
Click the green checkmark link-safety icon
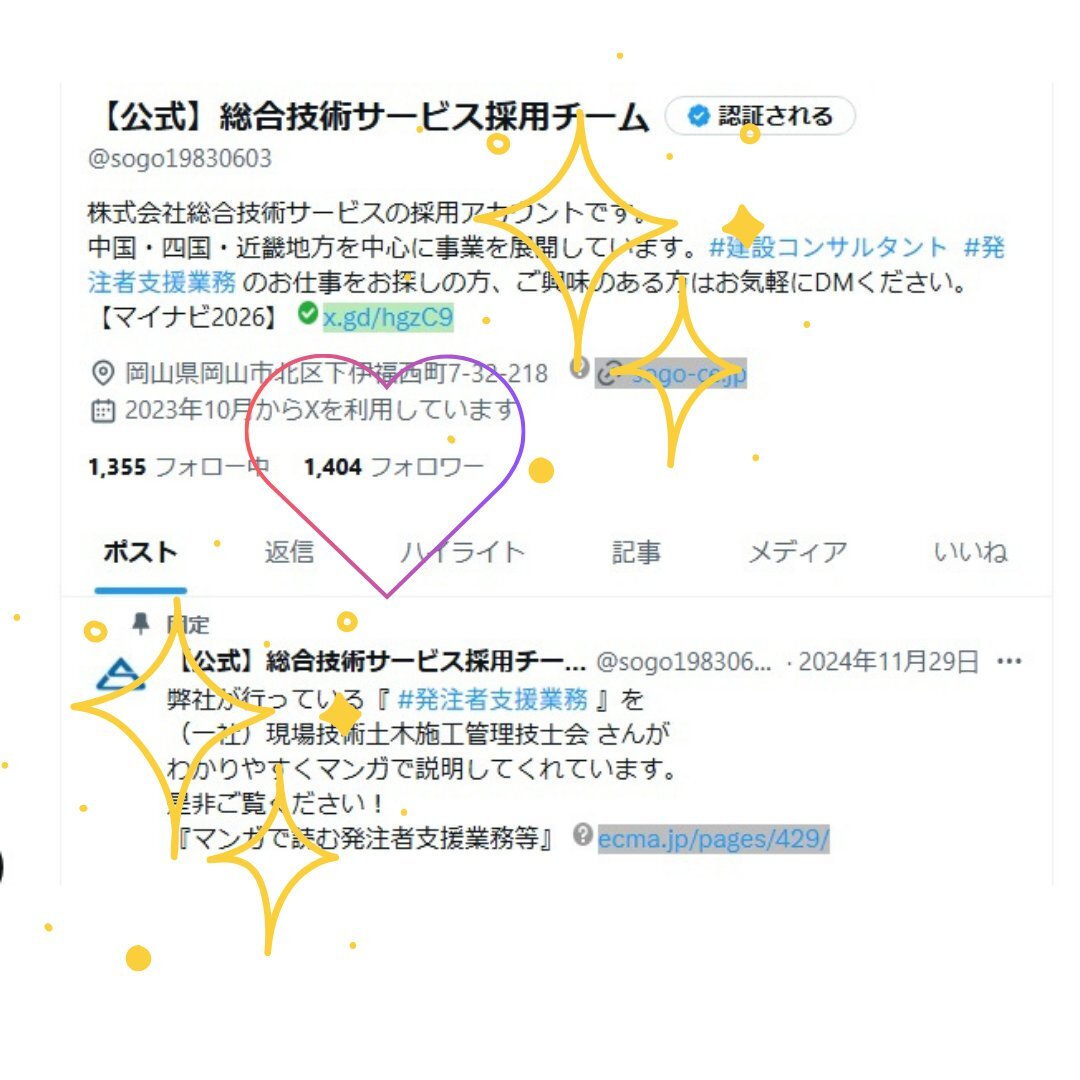(308, 313)
